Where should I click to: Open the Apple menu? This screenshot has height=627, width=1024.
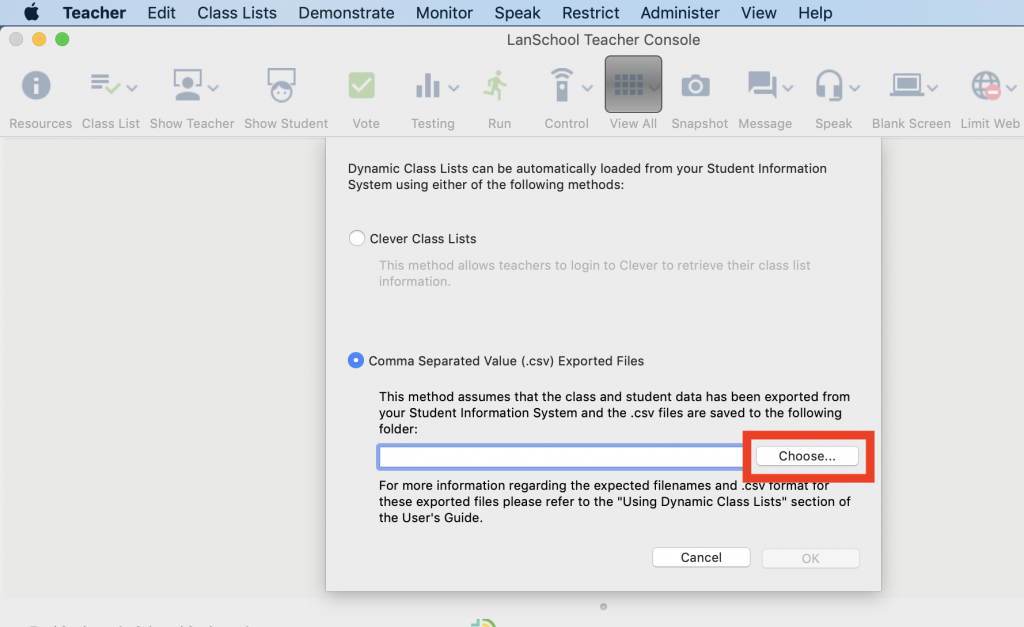31,13
